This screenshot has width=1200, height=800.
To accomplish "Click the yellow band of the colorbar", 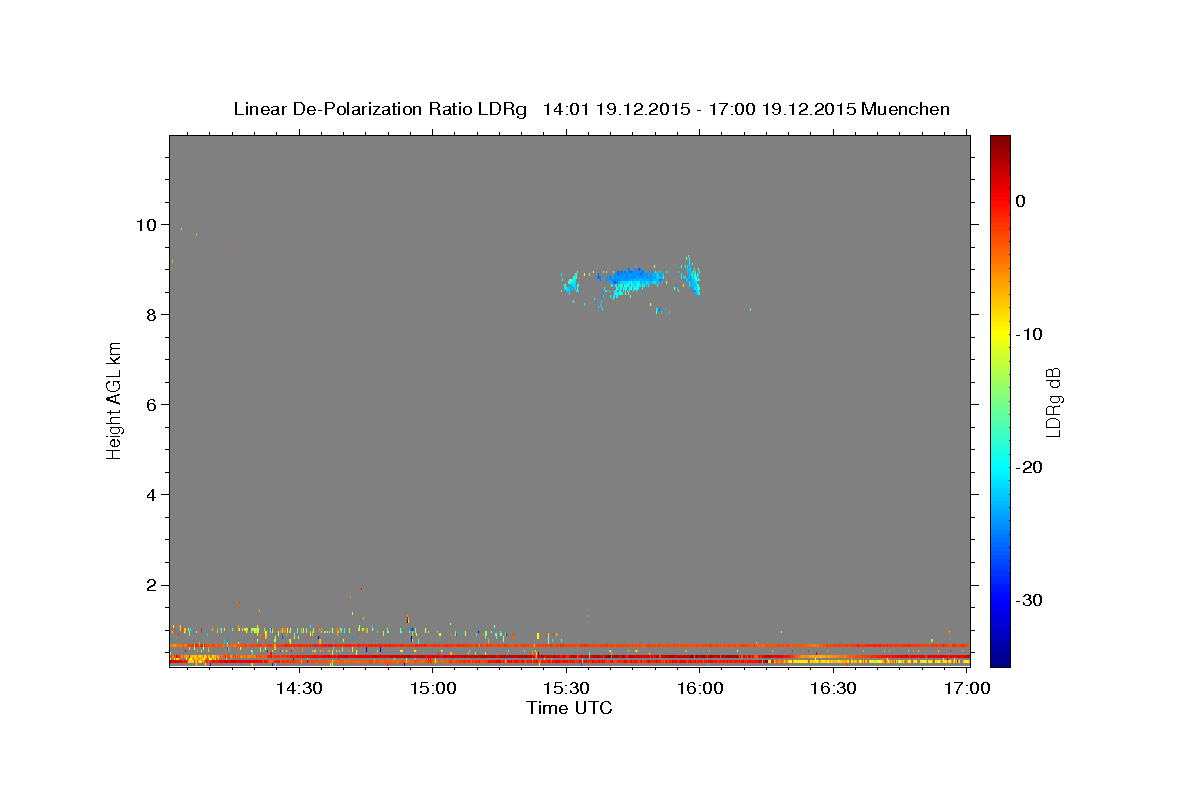I will 1000,334.
